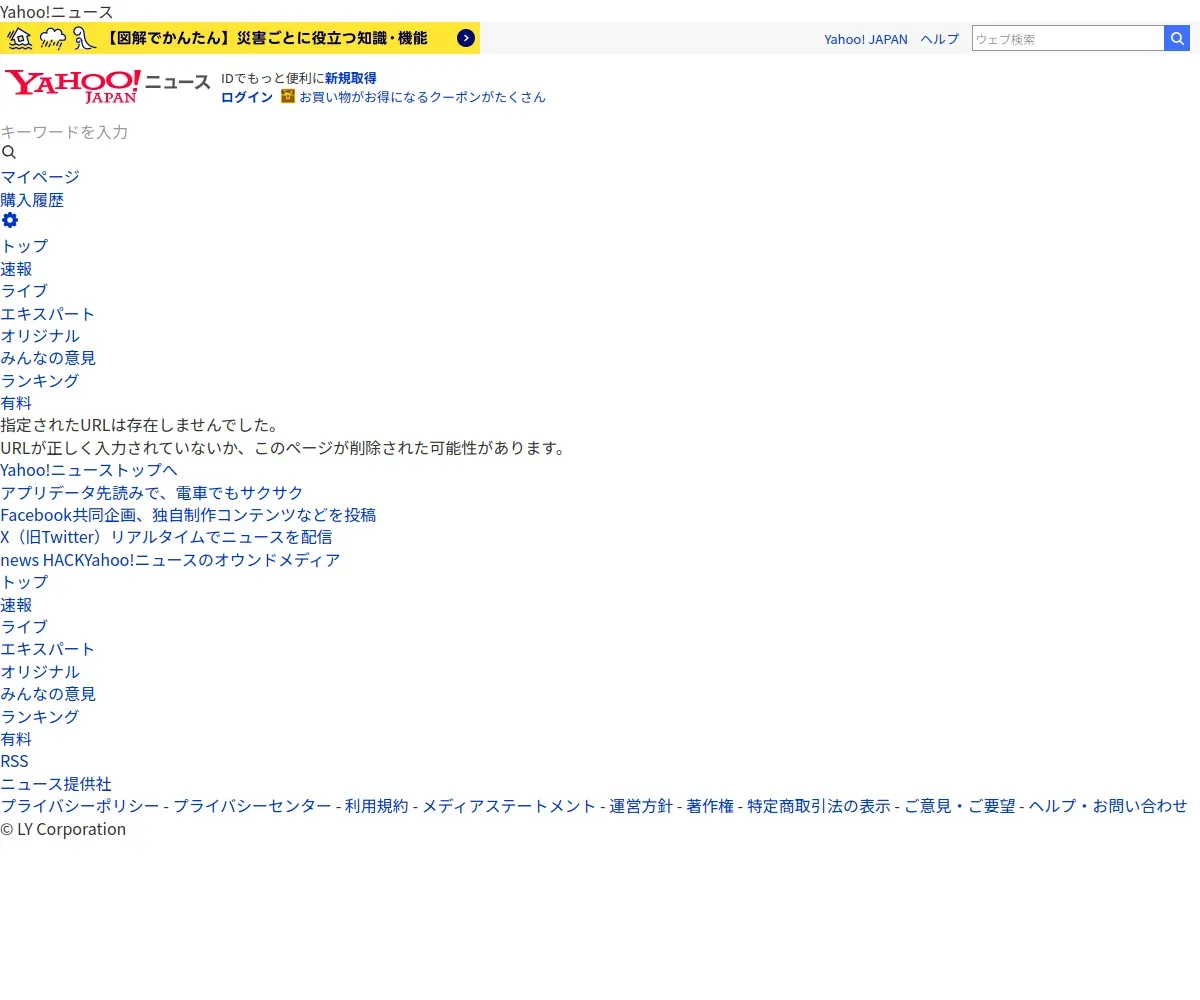Viewport: 1200px width, 1000px height.
Task: Open 特定商取引法の表示 footer link
Action: coord(819,806)
